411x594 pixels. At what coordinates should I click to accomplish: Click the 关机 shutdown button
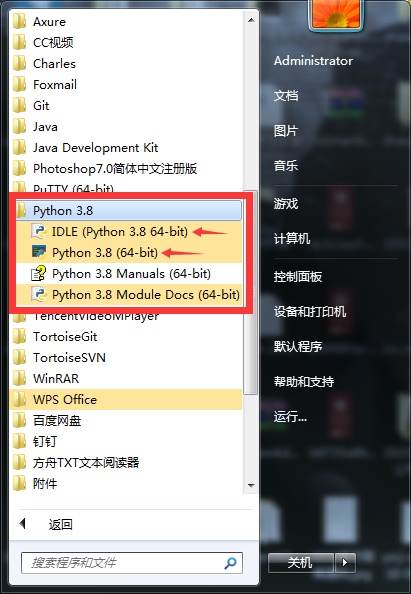[x=300, y=563]
